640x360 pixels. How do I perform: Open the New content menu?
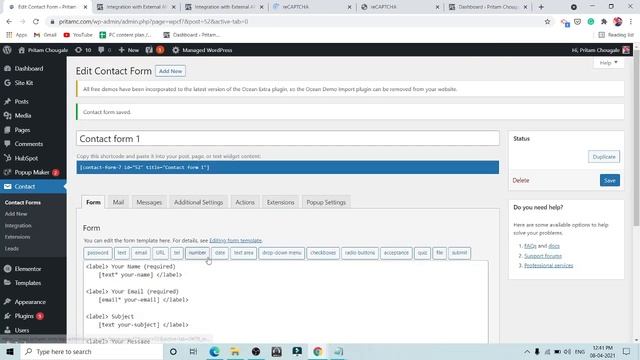tap(129, 50)
